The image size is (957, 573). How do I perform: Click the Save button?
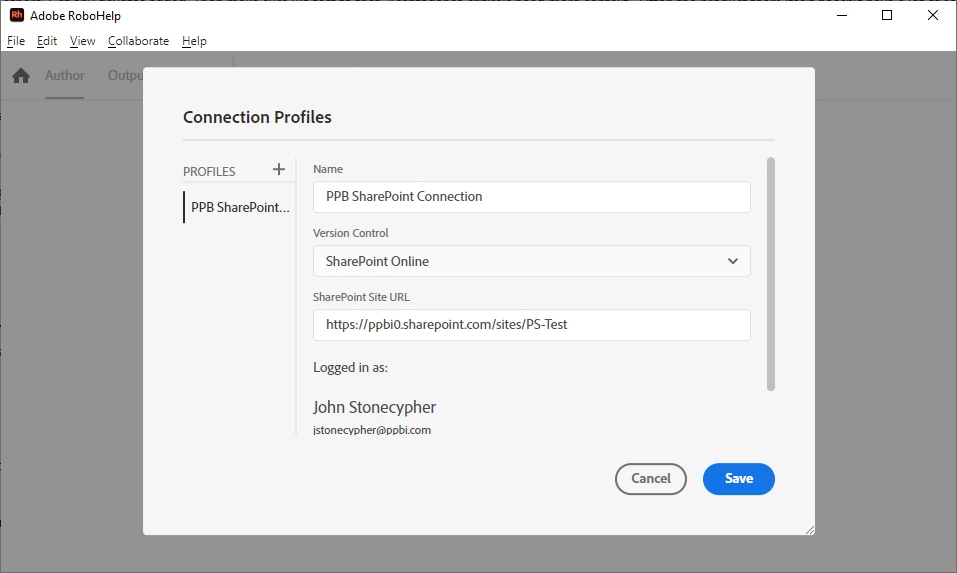pos(739,479)
